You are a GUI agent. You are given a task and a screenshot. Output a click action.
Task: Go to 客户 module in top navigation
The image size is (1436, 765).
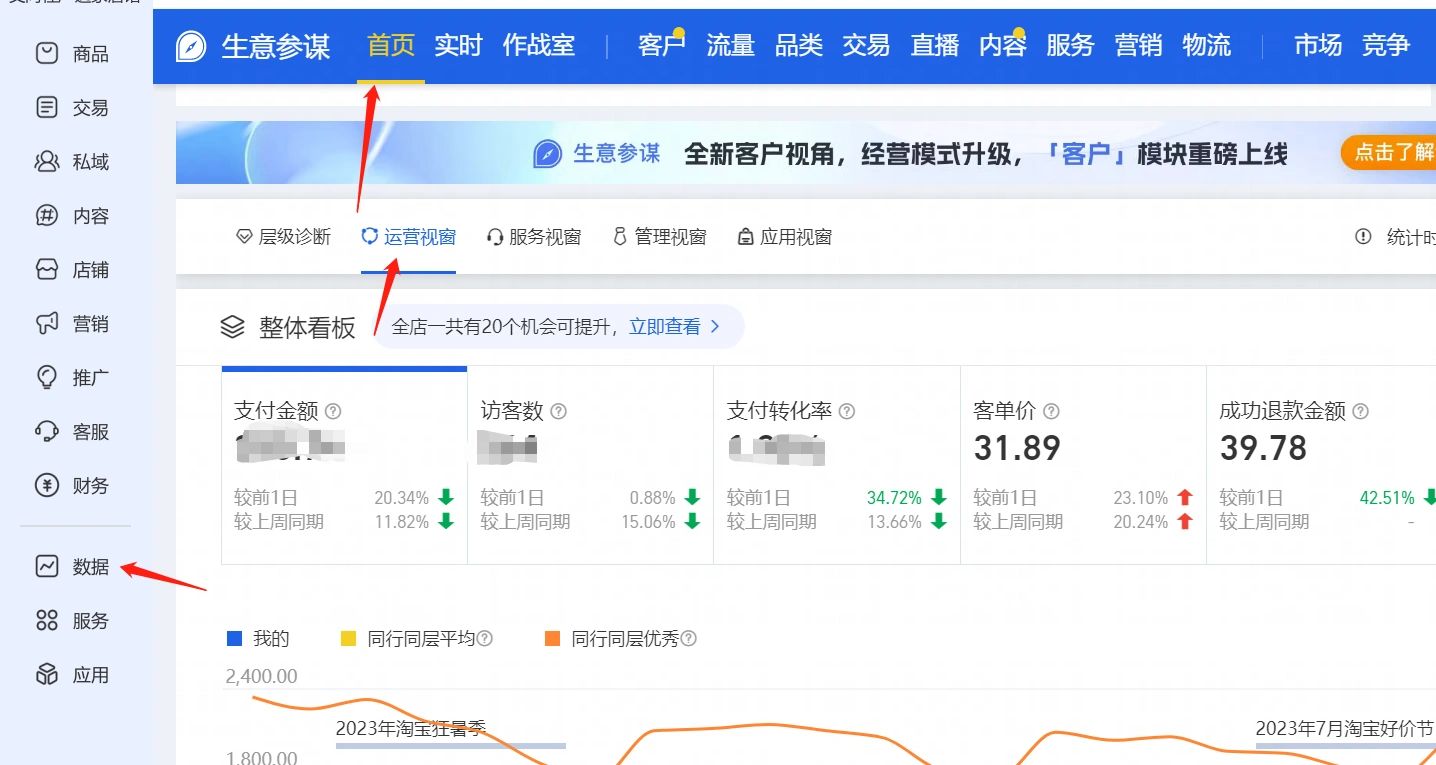[x=662, y=45]
